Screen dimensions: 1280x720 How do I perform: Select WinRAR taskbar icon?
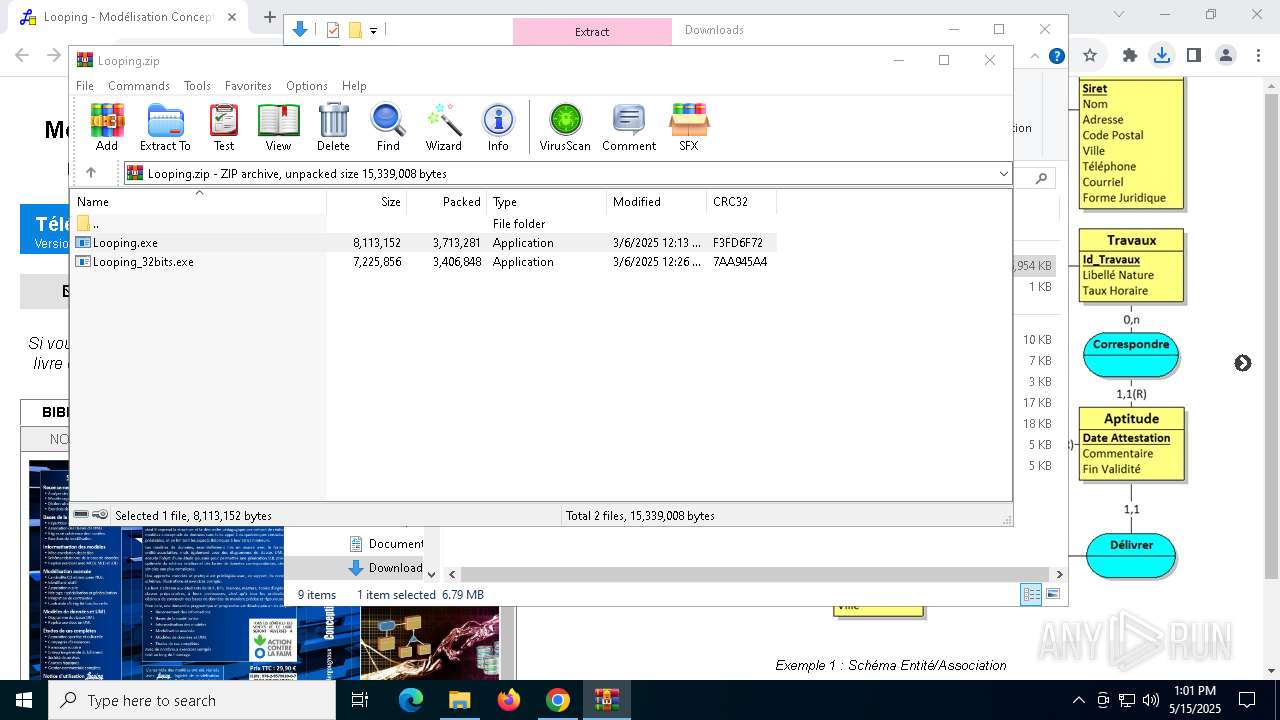click(606, 700)
